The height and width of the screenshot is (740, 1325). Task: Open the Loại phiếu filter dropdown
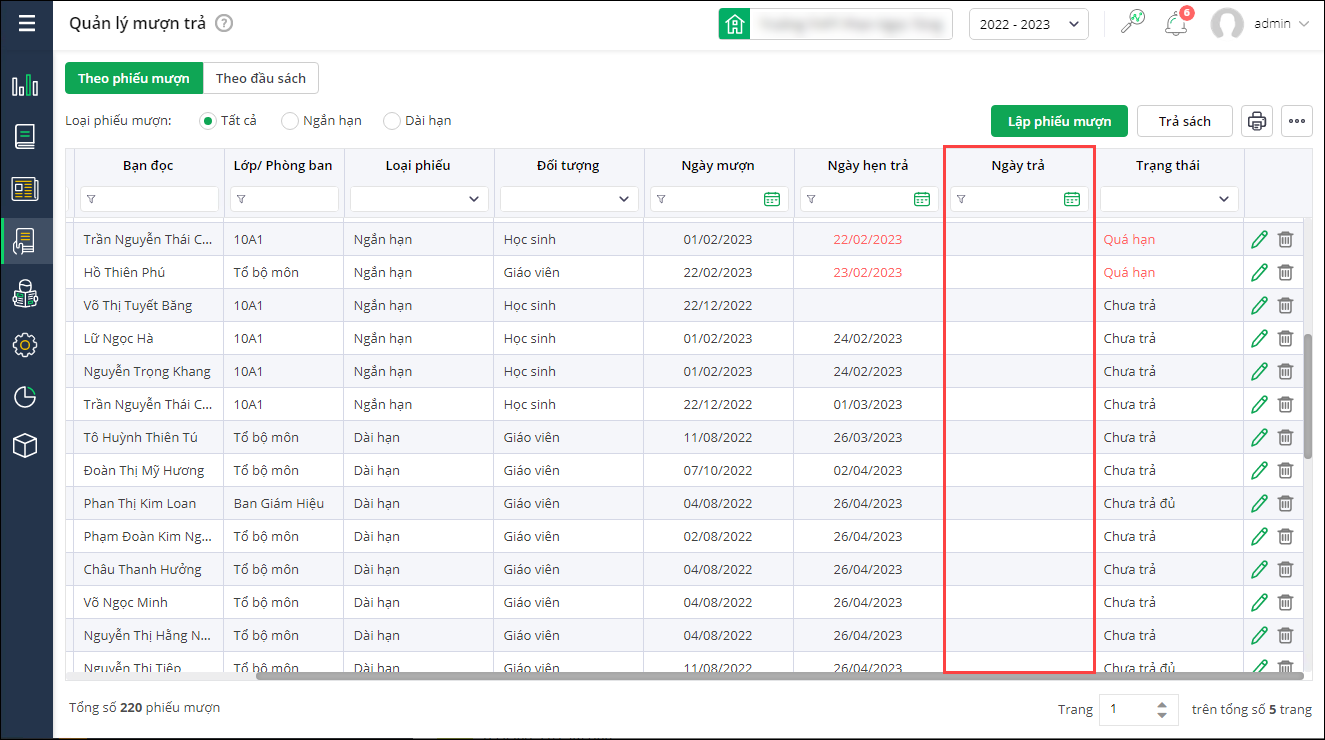point(419,199)
